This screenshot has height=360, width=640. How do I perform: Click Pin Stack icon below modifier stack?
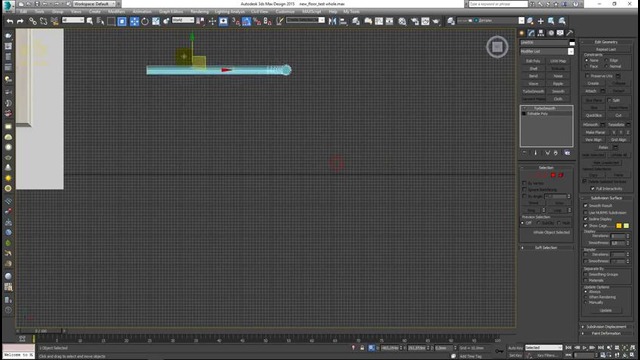pos(524,153)
